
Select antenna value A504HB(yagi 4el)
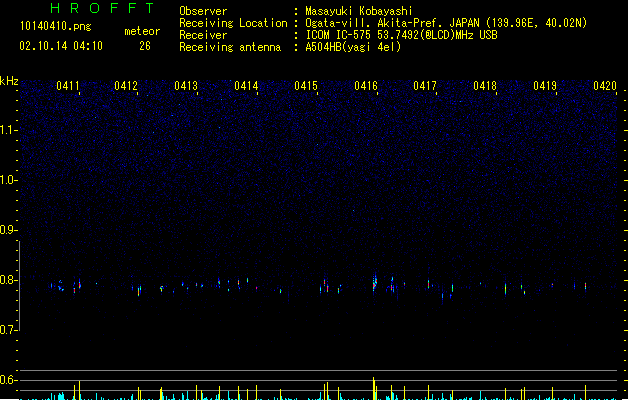353,47
